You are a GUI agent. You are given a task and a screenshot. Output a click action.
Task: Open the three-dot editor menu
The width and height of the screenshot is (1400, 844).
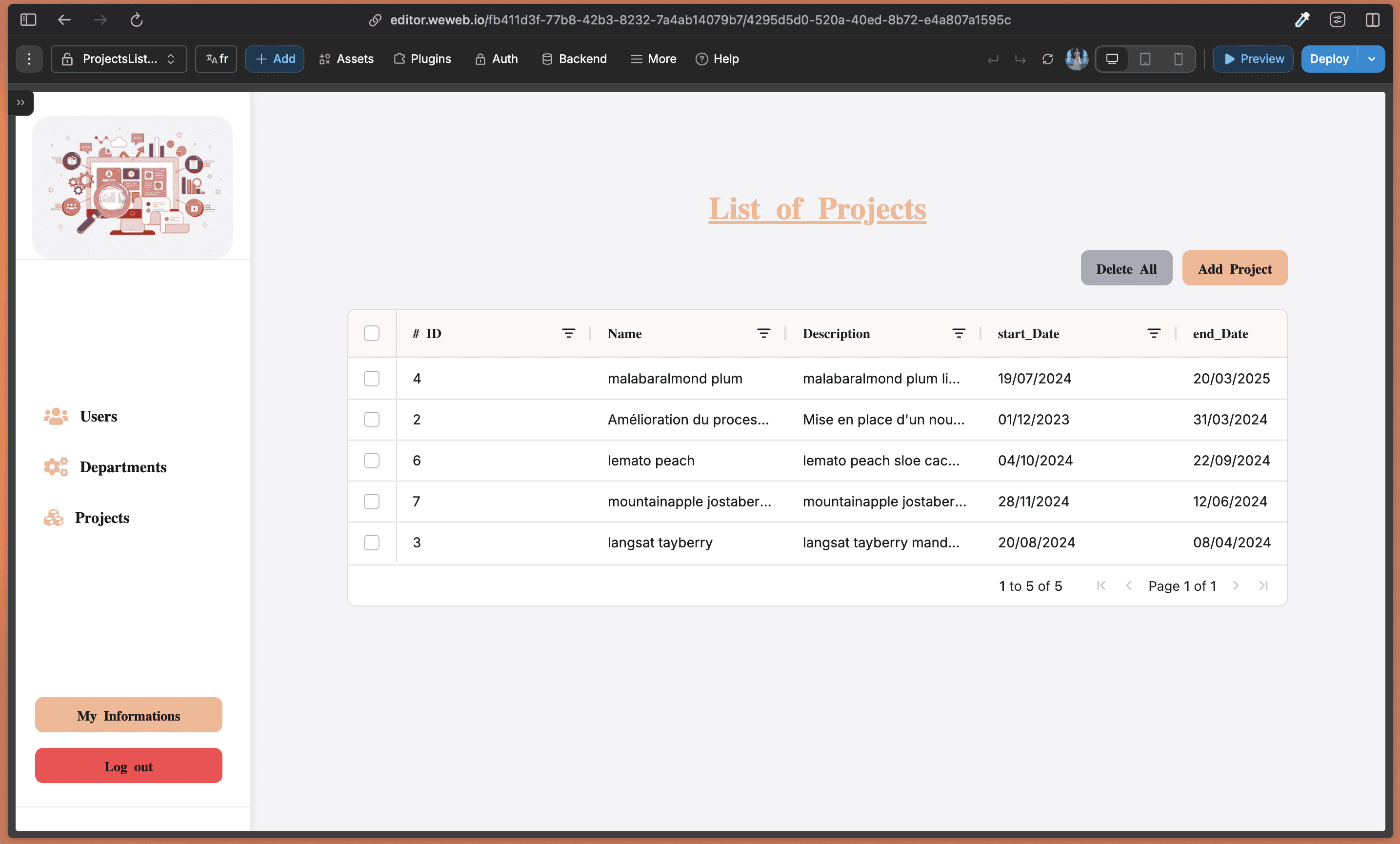[29, 59]
